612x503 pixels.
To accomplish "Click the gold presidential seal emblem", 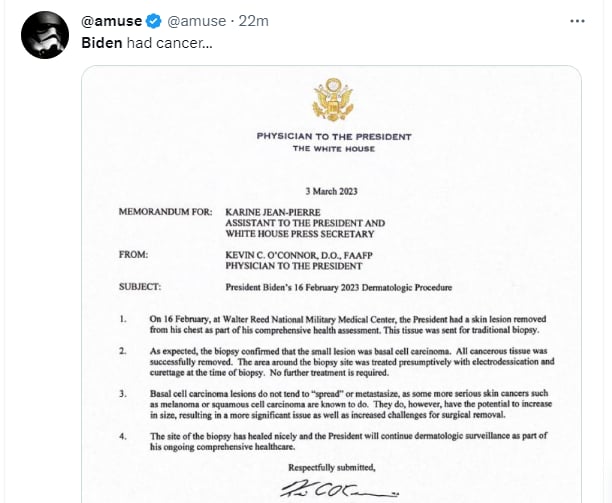I will coord(333,100).
